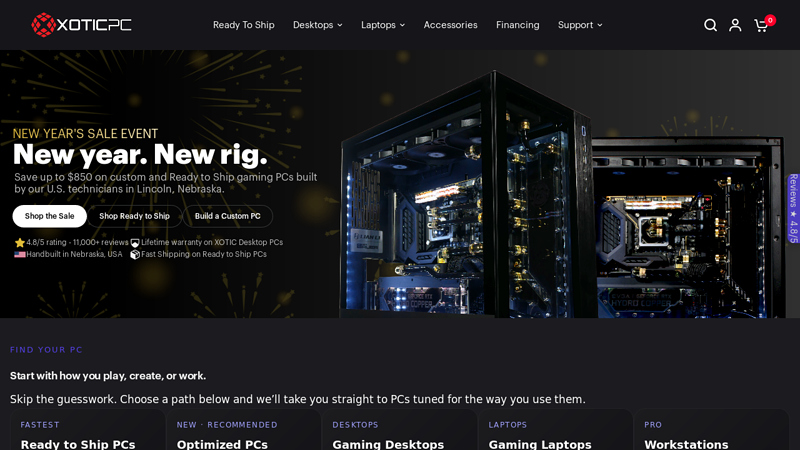The width and height of the screenshot is (800, 450).
Task: Click the right PC case hero image
Action: click(689, 227)
